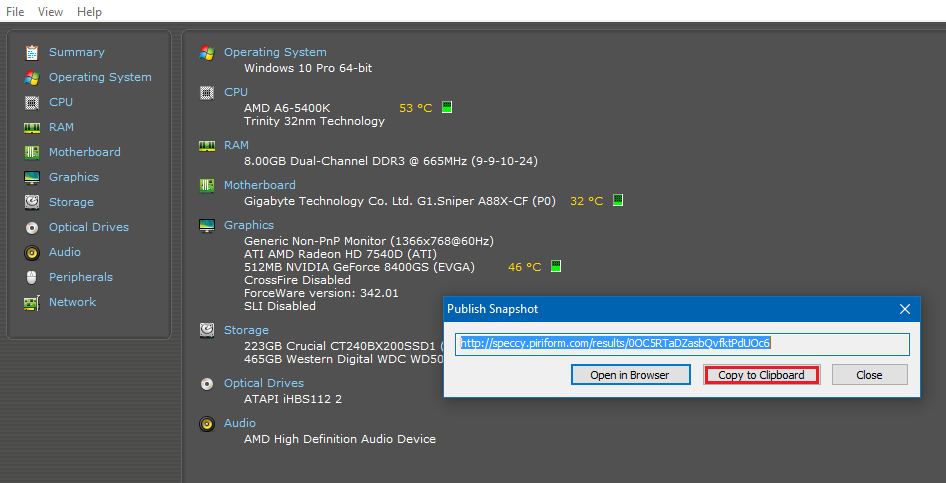This screenshot has height=483, width=946.
Task: Click the CPU temperature indicator icon
Action: 447,107
